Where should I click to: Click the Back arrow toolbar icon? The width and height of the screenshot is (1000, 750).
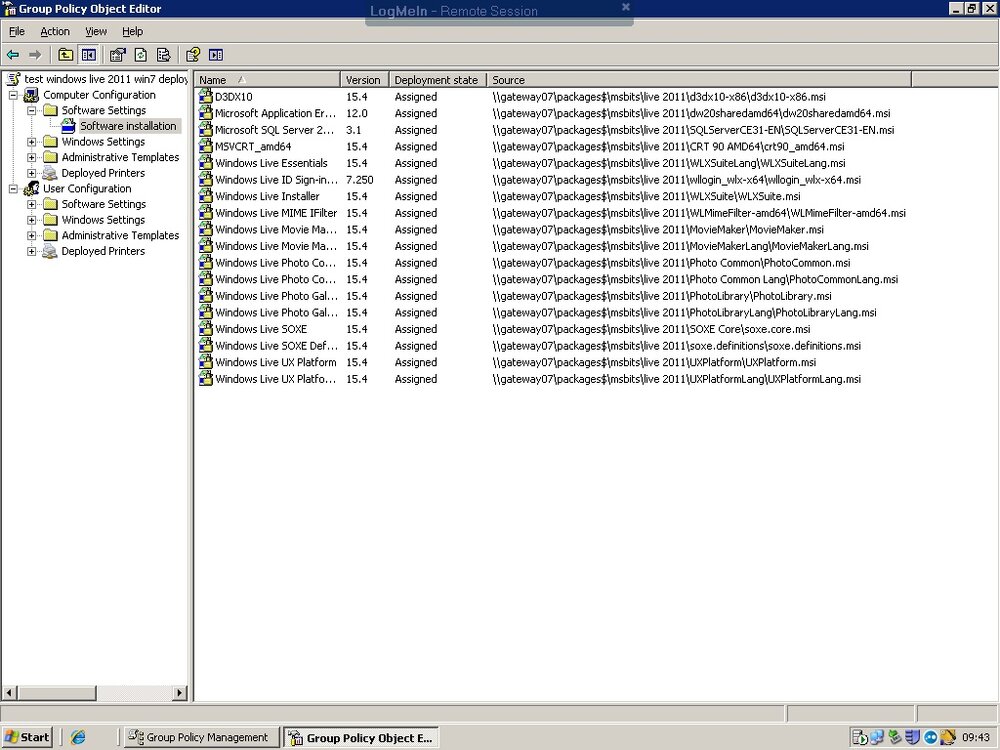[x=13, y=55]
